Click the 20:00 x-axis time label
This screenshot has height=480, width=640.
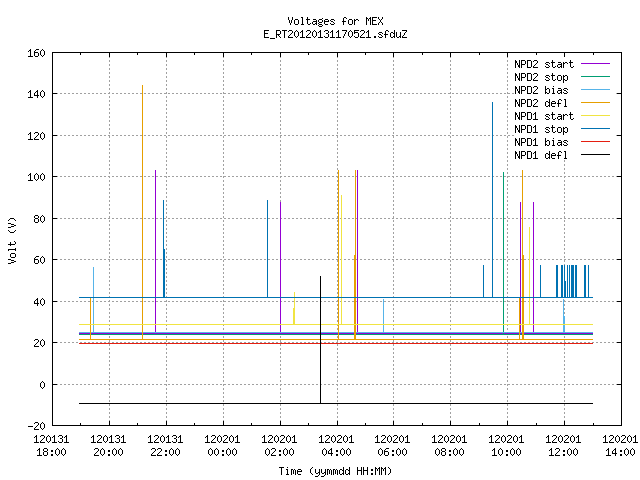point(108,452)
